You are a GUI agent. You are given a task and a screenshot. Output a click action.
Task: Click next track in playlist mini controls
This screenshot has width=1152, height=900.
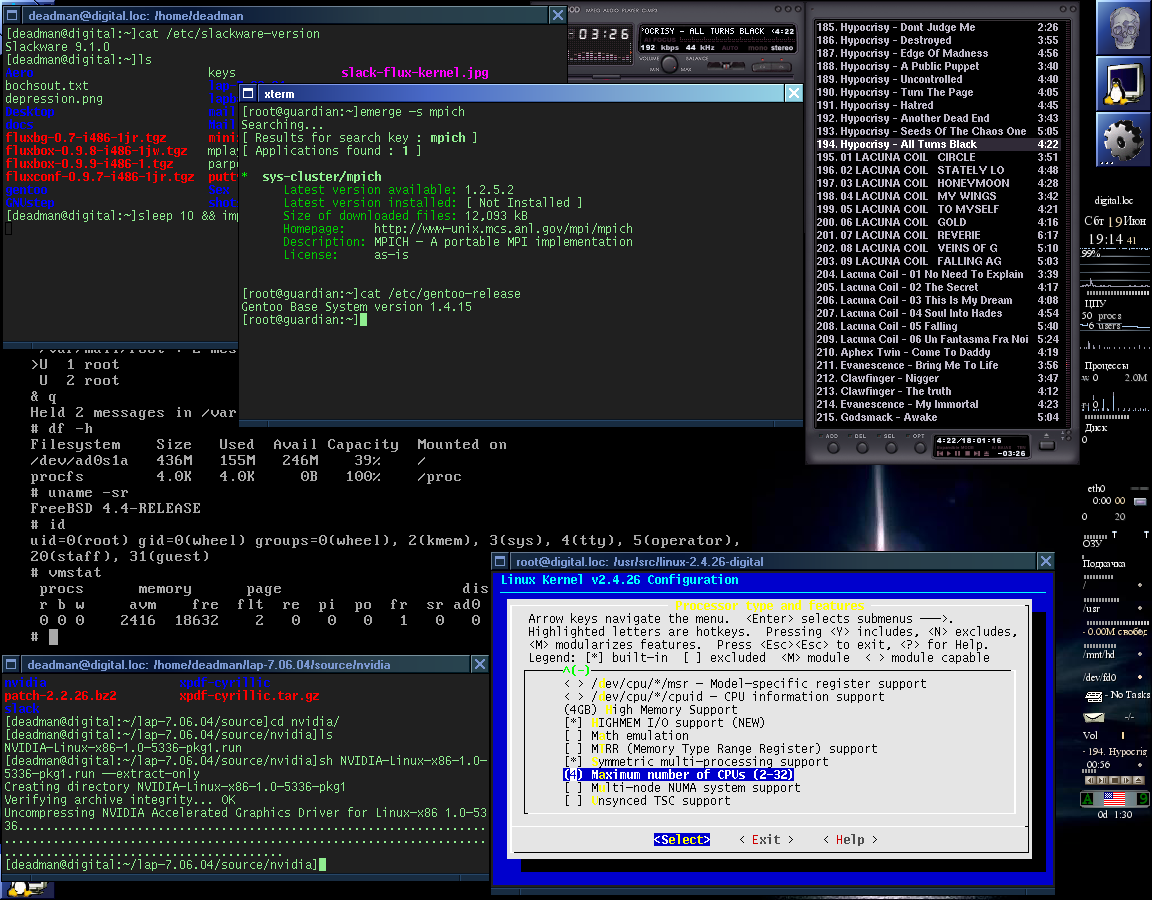click(976, 453)
